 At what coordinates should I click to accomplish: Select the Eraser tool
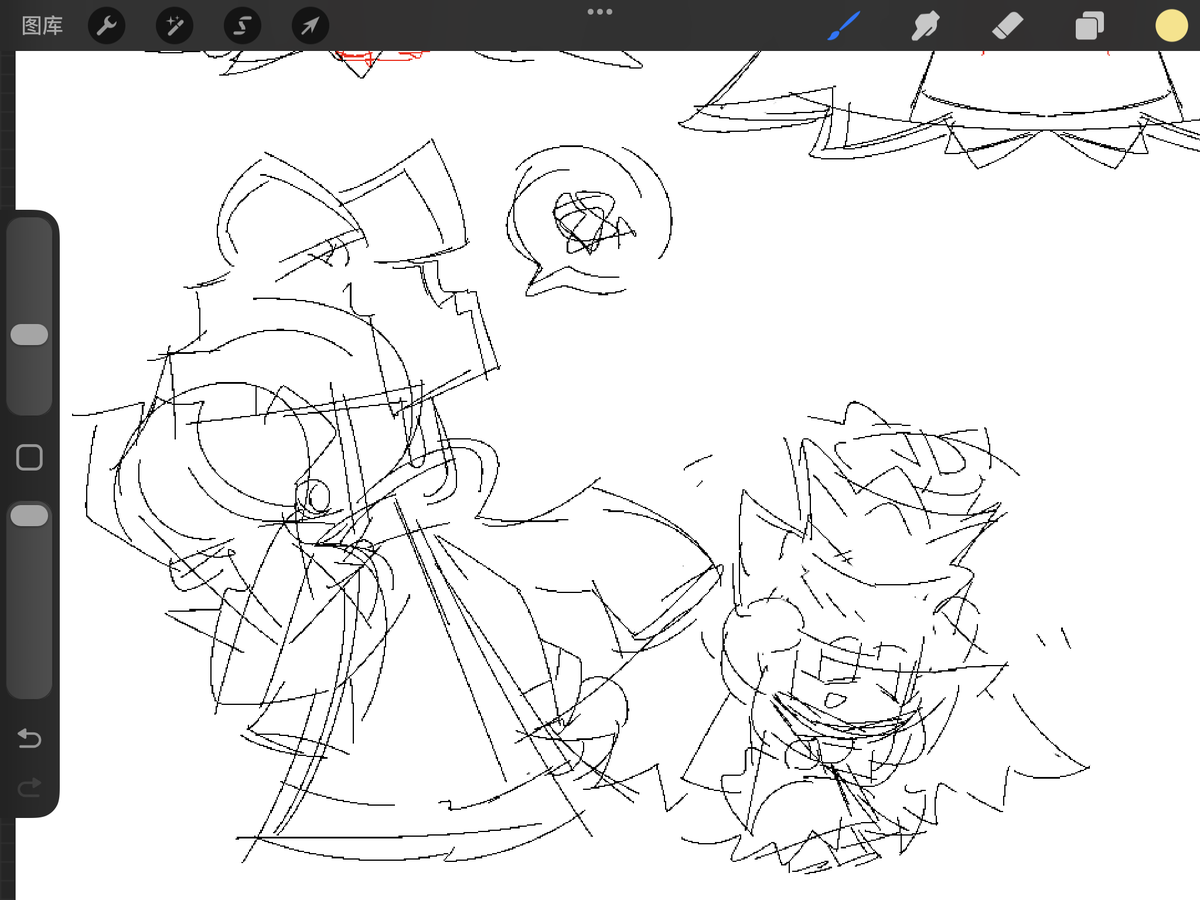(x=1008, y=26)
